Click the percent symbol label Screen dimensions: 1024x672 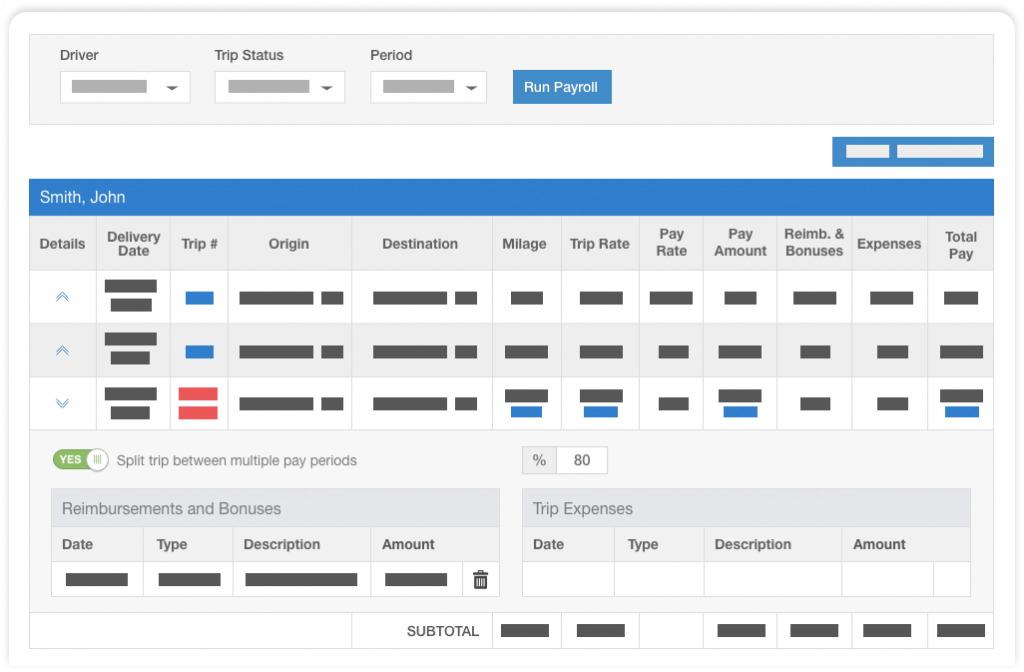tap(539, 460)
